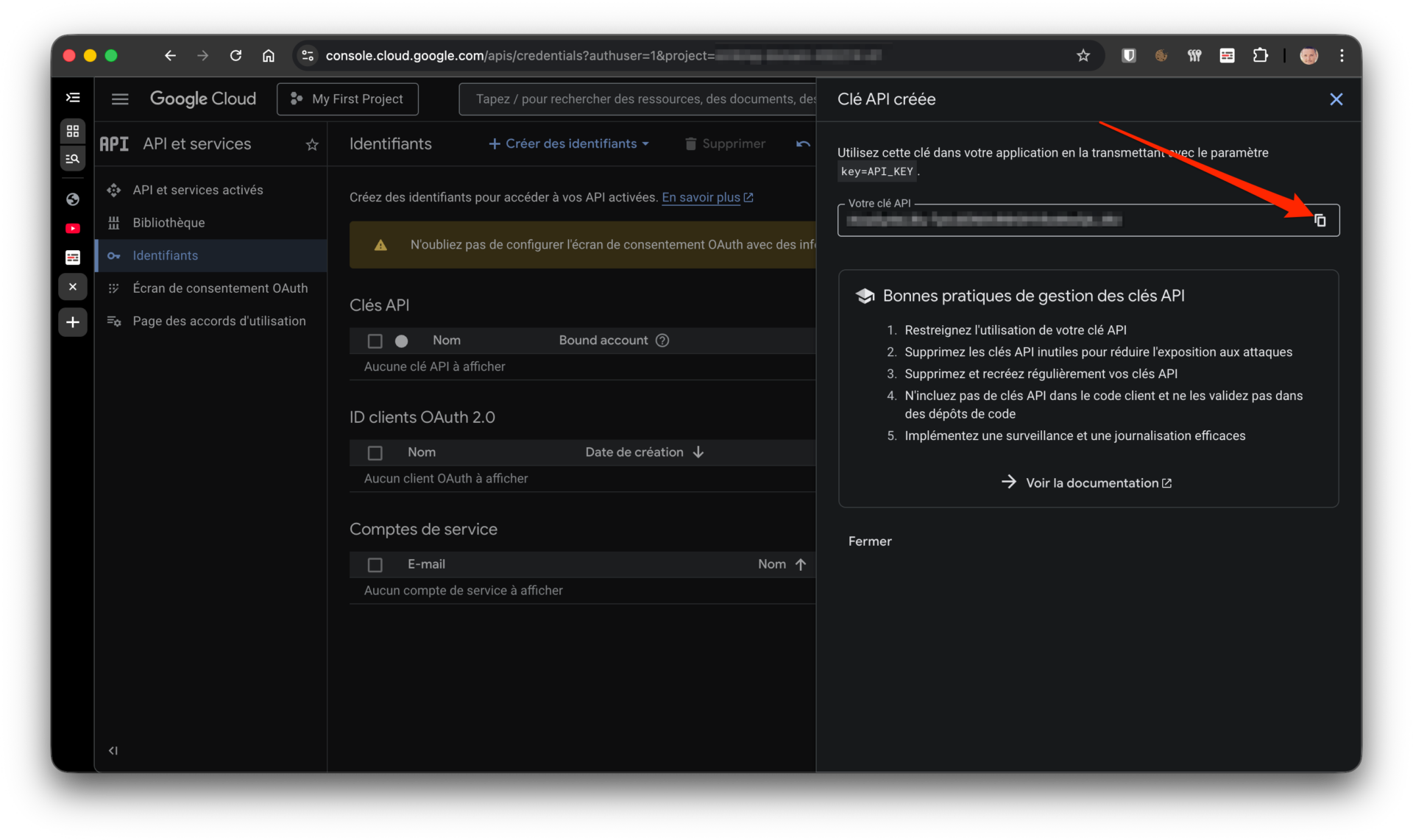The image size is (1413, 840).
Task: Open the shield extension icon
Action: [x=1128, y=56]
